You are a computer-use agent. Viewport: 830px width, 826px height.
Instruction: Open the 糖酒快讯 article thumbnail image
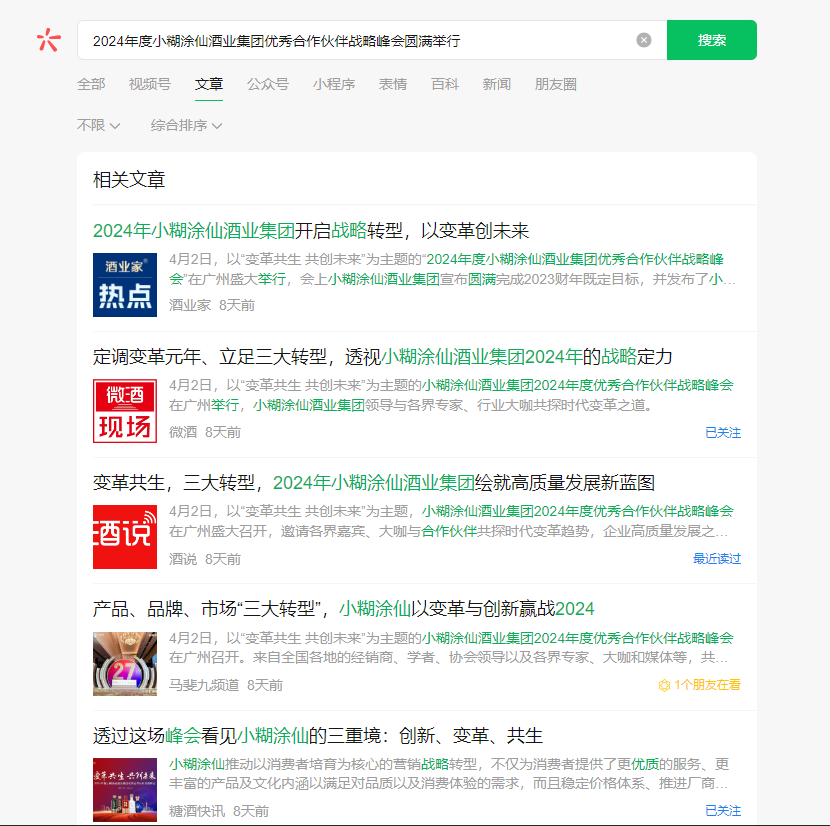(125, 789)
